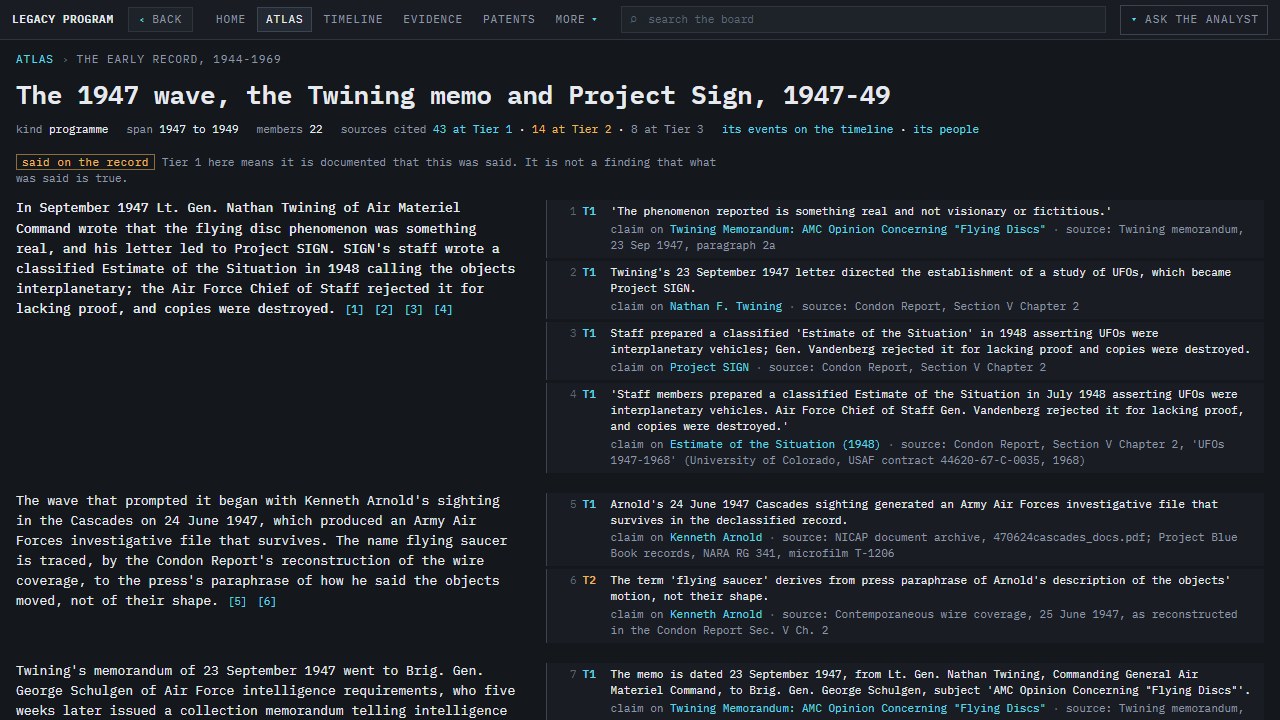Jump to citation [6] in Arnold paragraph
This screenshot has height=720, width=1280.
click(267, 602)
